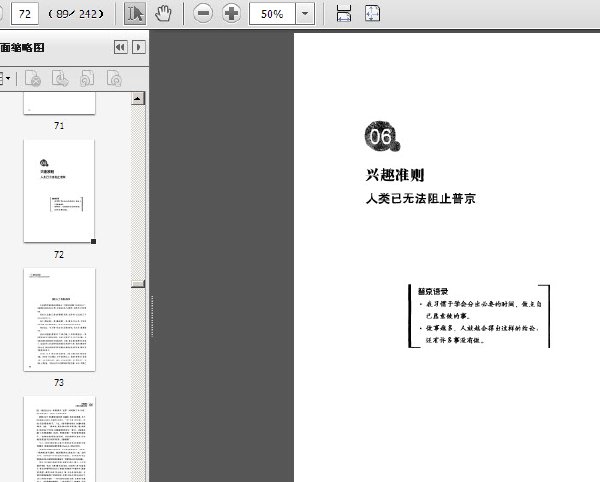Click the page number field showing 72
This screenshot has width=600, height=482.
tap(25, 14)
